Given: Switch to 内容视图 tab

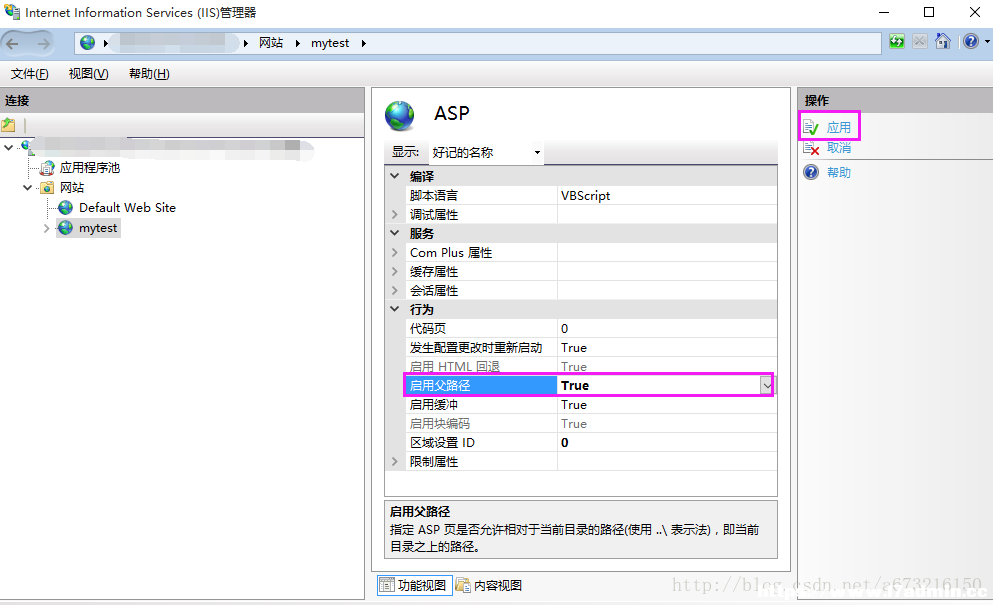Looking at the screenshot, I should (489, 585).
